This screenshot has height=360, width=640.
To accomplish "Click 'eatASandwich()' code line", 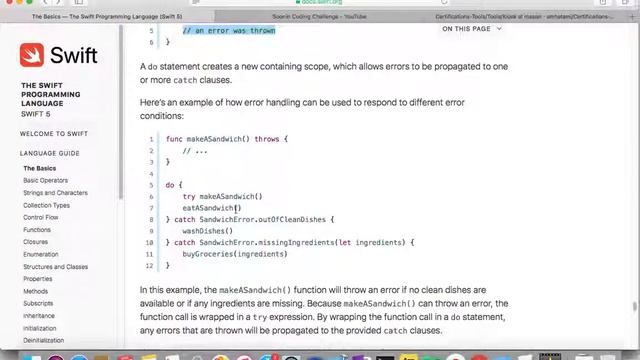I will 212,208.
